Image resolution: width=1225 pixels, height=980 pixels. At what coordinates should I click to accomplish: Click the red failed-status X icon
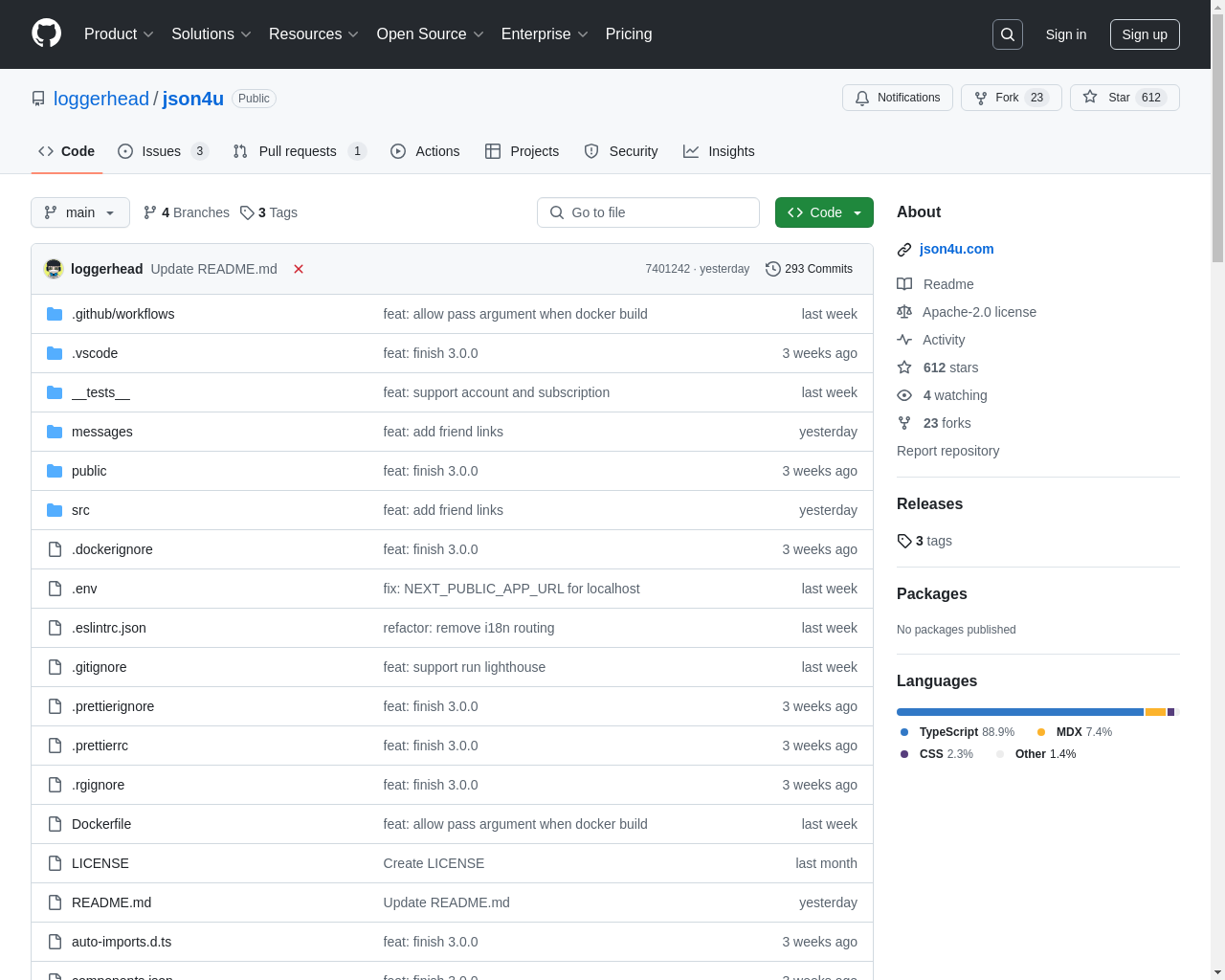[x=299, y=269]
